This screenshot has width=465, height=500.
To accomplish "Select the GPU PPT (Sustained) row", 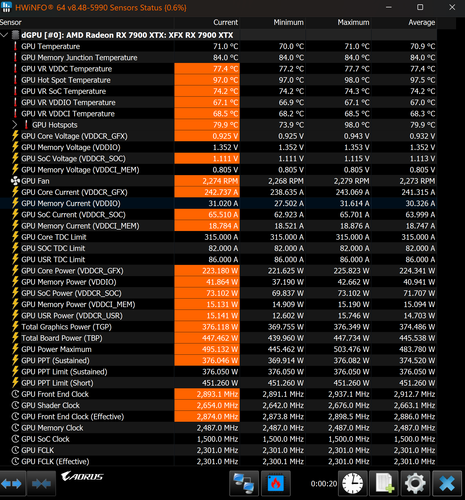I will pos(218,361).
